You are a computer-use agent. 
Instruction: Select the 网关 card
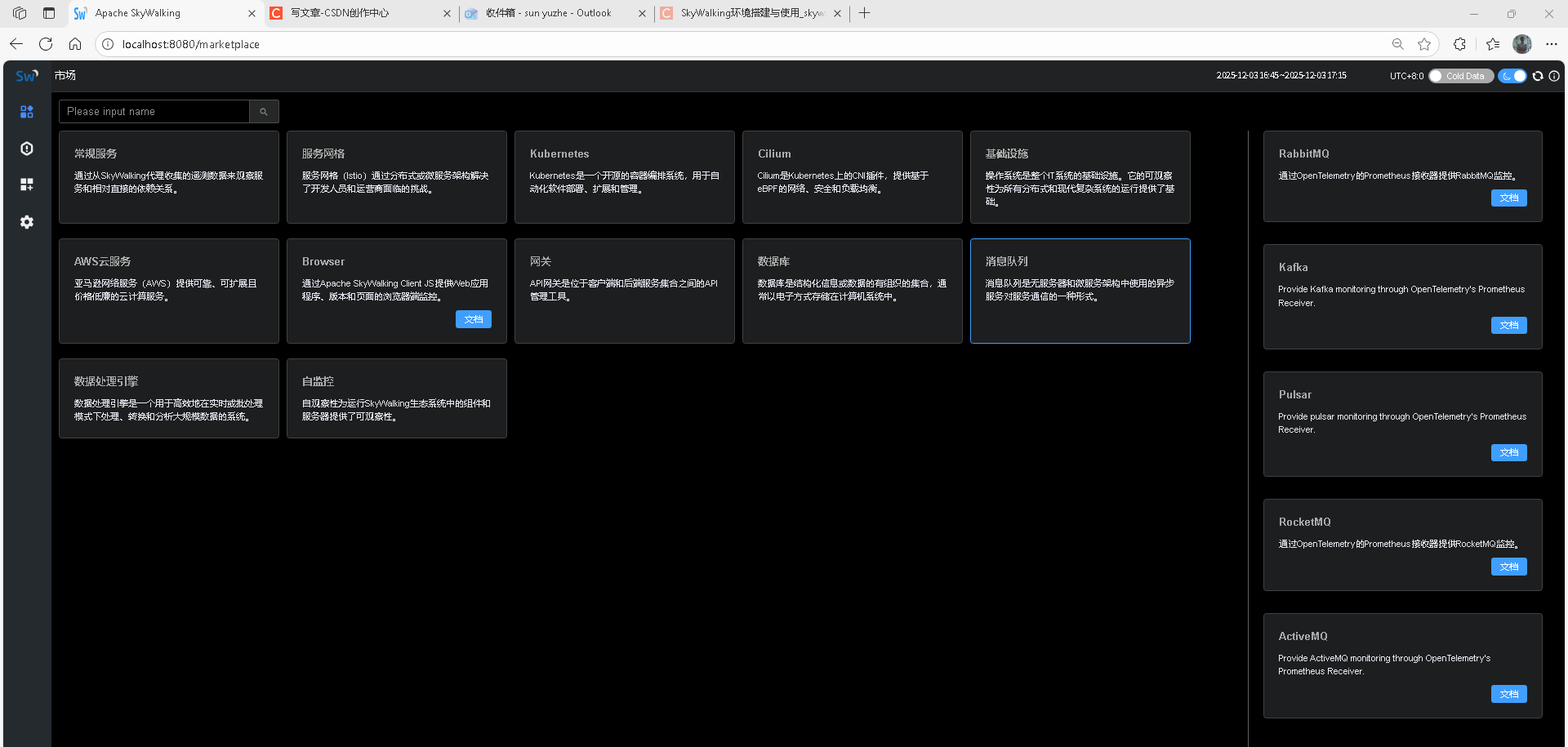click(x=625, y=291)
